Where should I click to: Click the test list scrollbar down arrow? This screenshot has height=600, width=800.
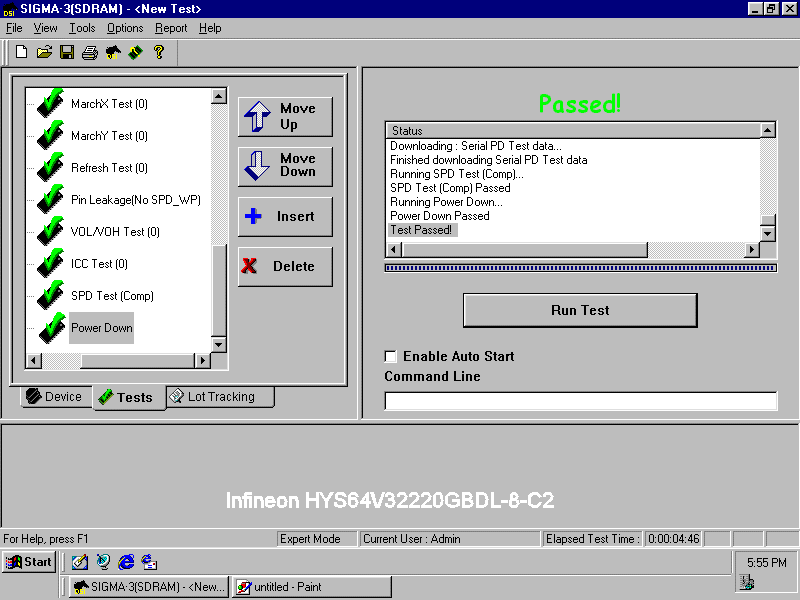pos(219,344)
